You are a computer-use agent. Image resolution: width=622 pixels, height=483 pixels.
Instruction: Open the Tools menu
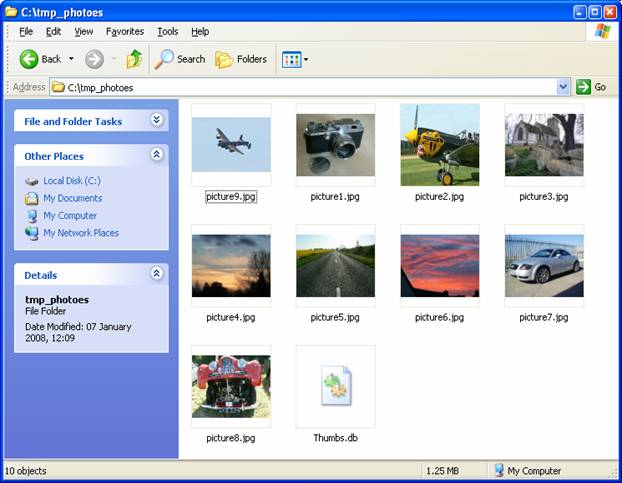pyautogui.click(x=167, y=32)
